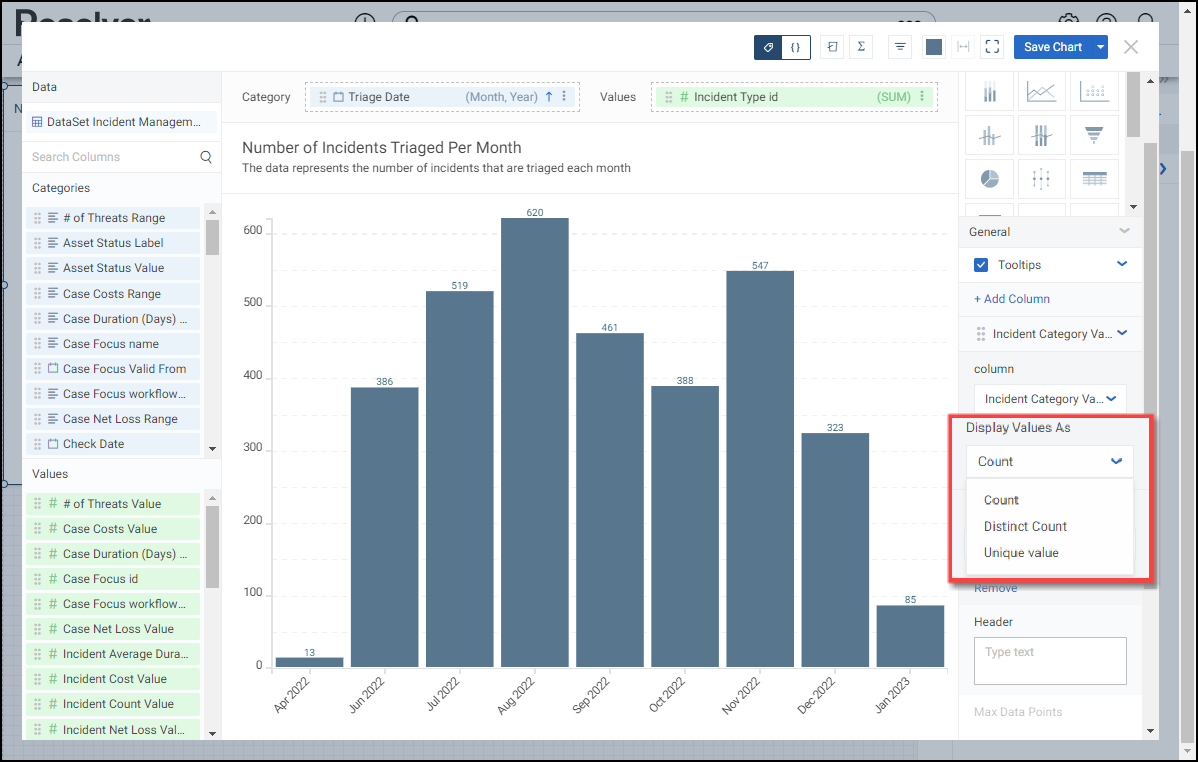Click the search icon in Search Columns
This screenshot has height=762, width=1198.
click(206, 157)
